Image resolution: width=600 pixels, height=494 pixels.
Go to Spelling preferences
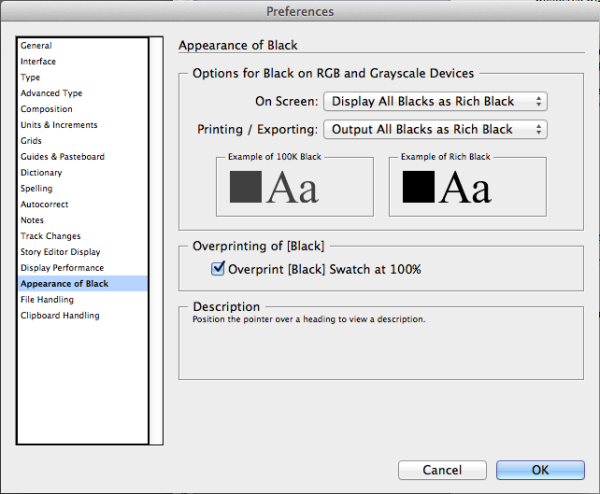(37, 189)
